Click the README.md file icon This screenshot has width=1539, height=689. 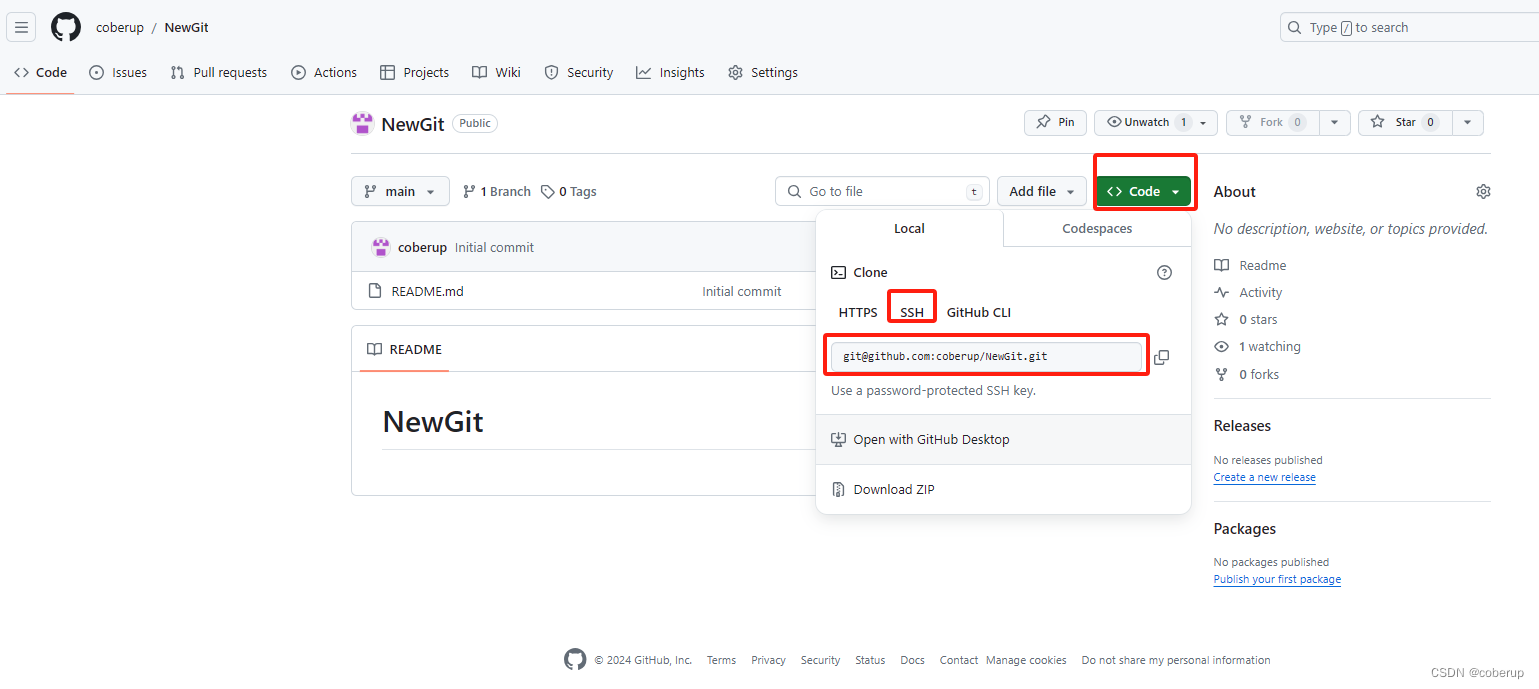[375, 291]
